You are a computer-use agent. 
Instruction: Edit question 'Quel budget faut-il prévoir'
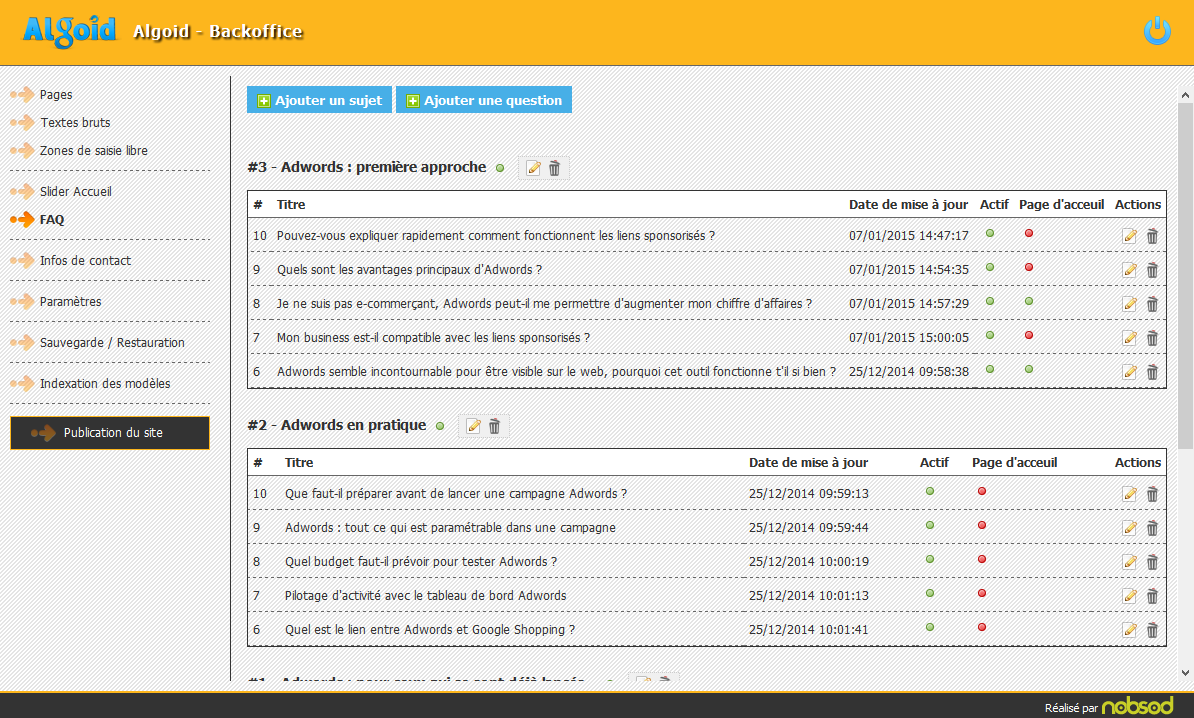1129,562
